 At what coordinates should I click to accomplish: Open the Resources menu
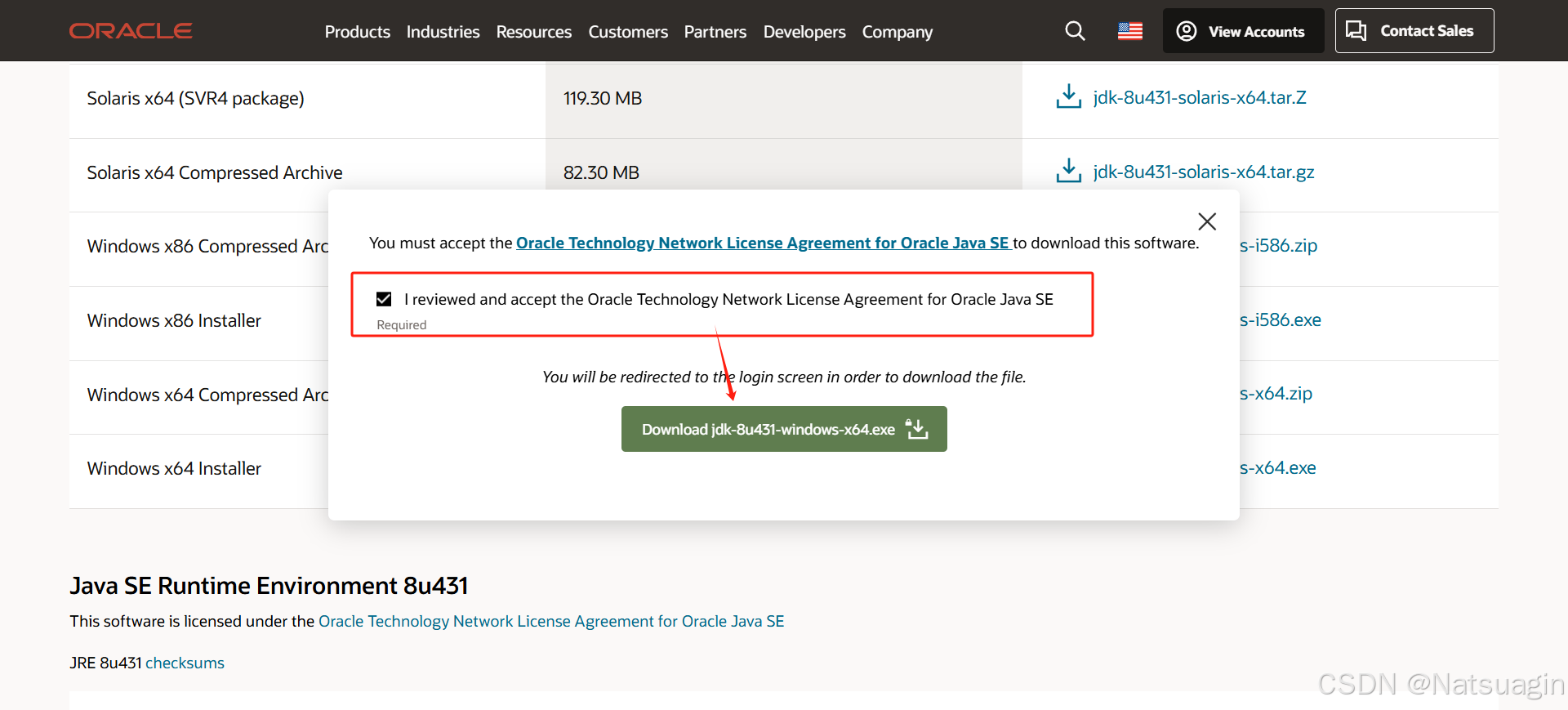534,31
